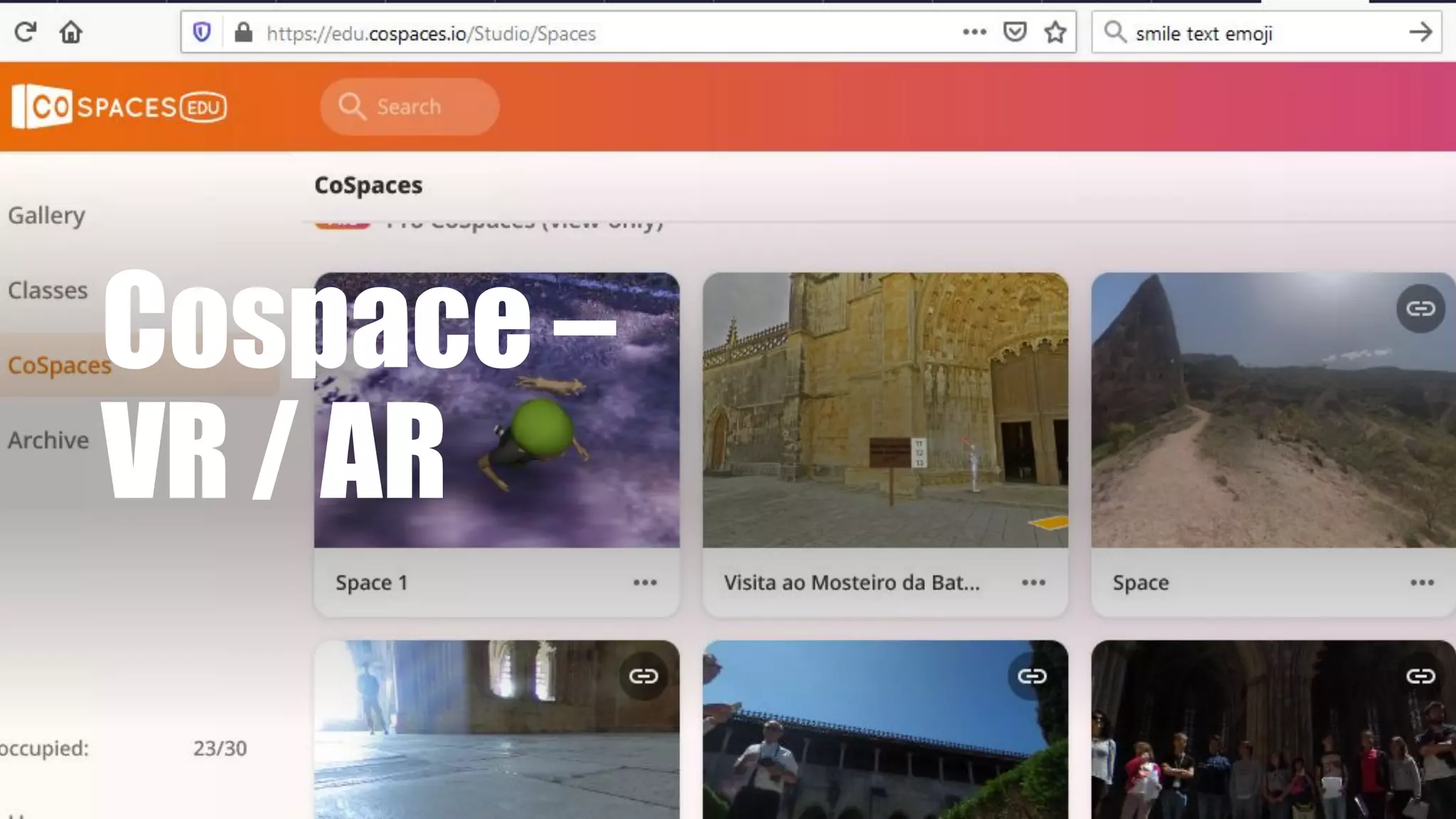This screenshot has height=819, width=1456.
Task: Open page actions three-dot menu in address bar
Action: coord(974,32)
